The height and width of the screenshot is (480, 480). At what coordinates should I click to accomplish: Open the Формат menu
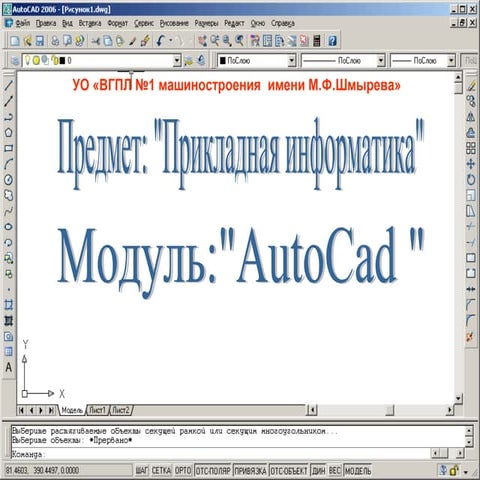coord(118,23)
